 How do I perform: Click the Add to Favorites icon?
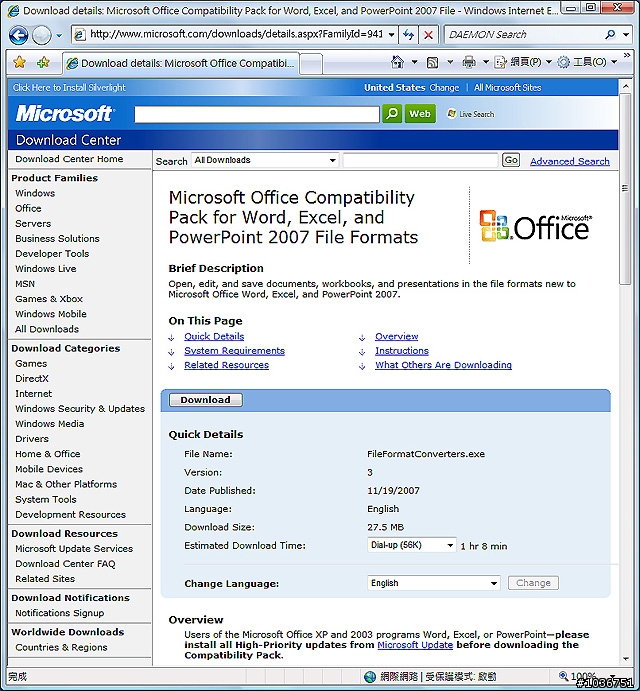[x=43, y=63]
